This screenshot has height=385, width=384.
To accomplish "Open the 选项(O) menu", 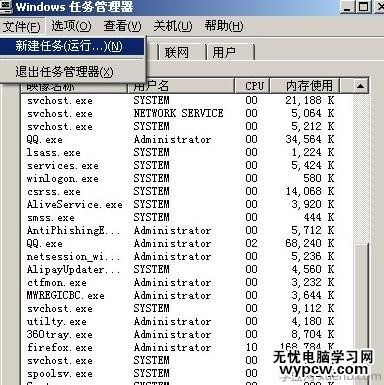I will pos(71,26).
